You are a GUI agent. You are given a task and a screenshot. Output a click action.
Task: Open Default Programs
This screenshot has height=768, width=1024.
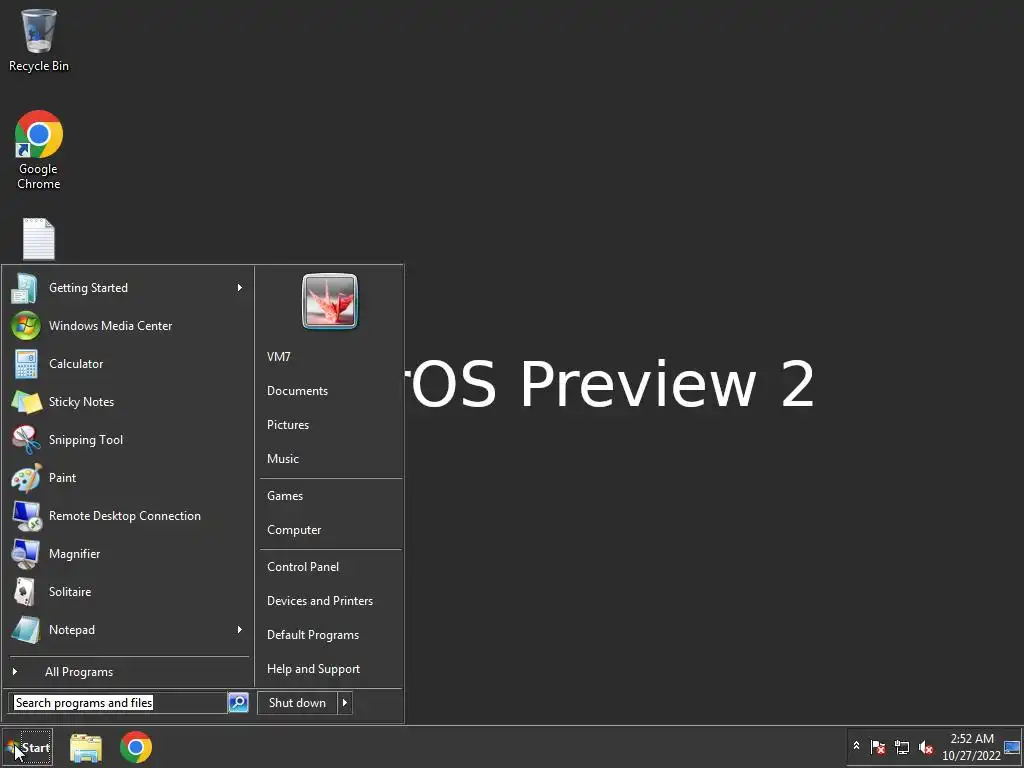tap(313, 635)
